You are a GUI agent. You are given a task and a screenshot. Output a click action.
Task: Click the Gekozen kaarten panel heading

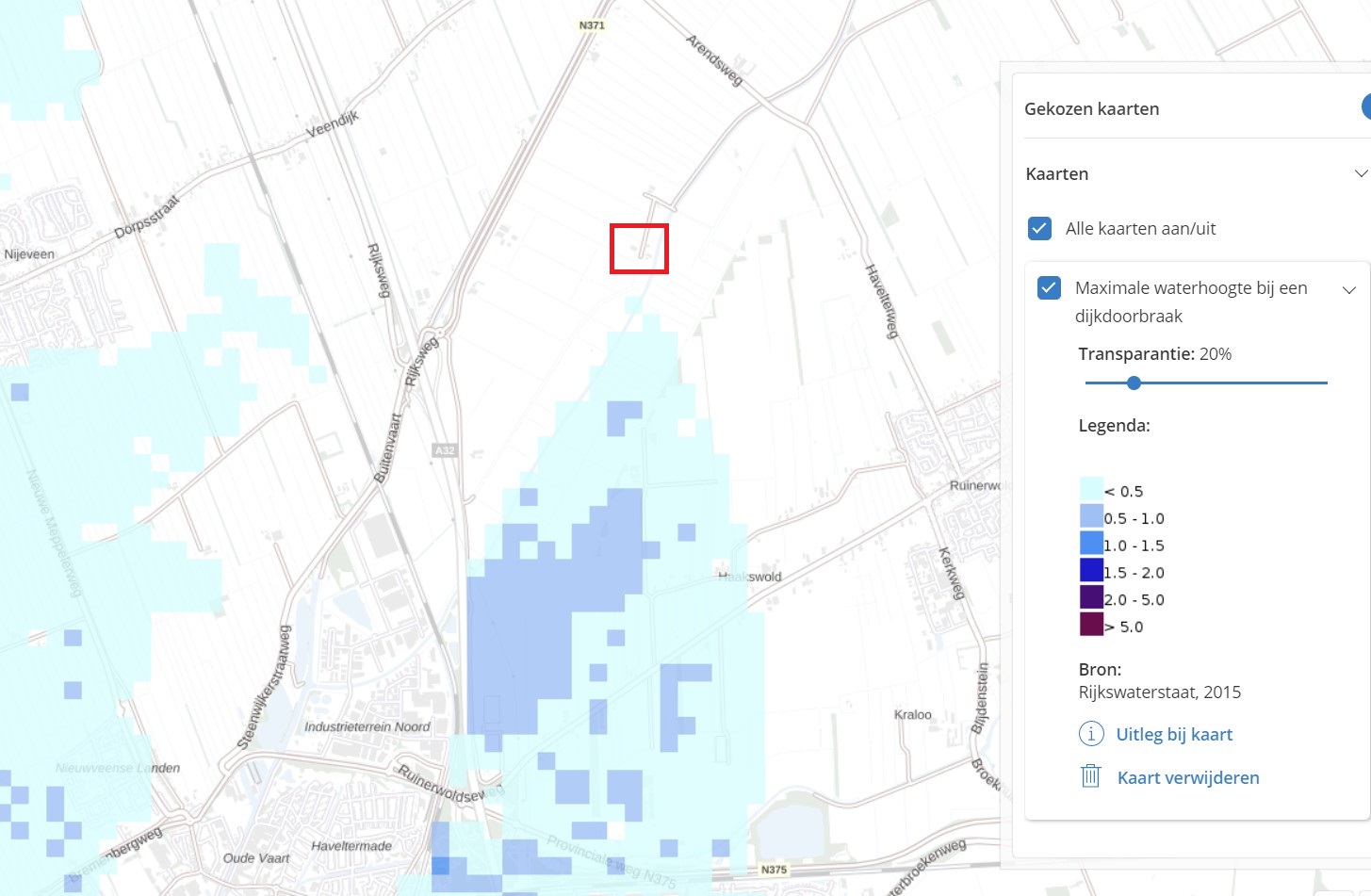(x=1091, y=108)
